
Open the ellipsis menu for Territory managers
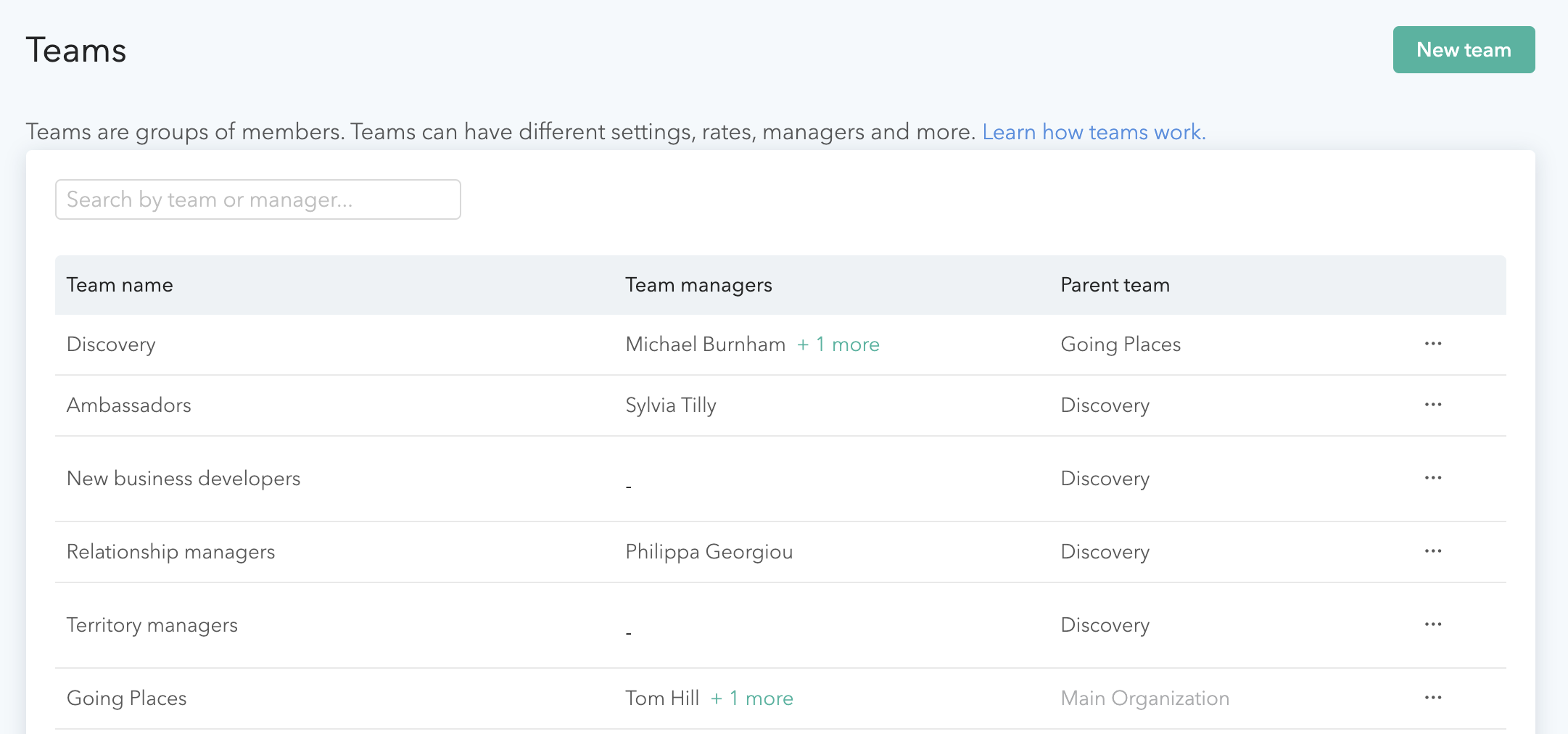[x=1432, y=624]
